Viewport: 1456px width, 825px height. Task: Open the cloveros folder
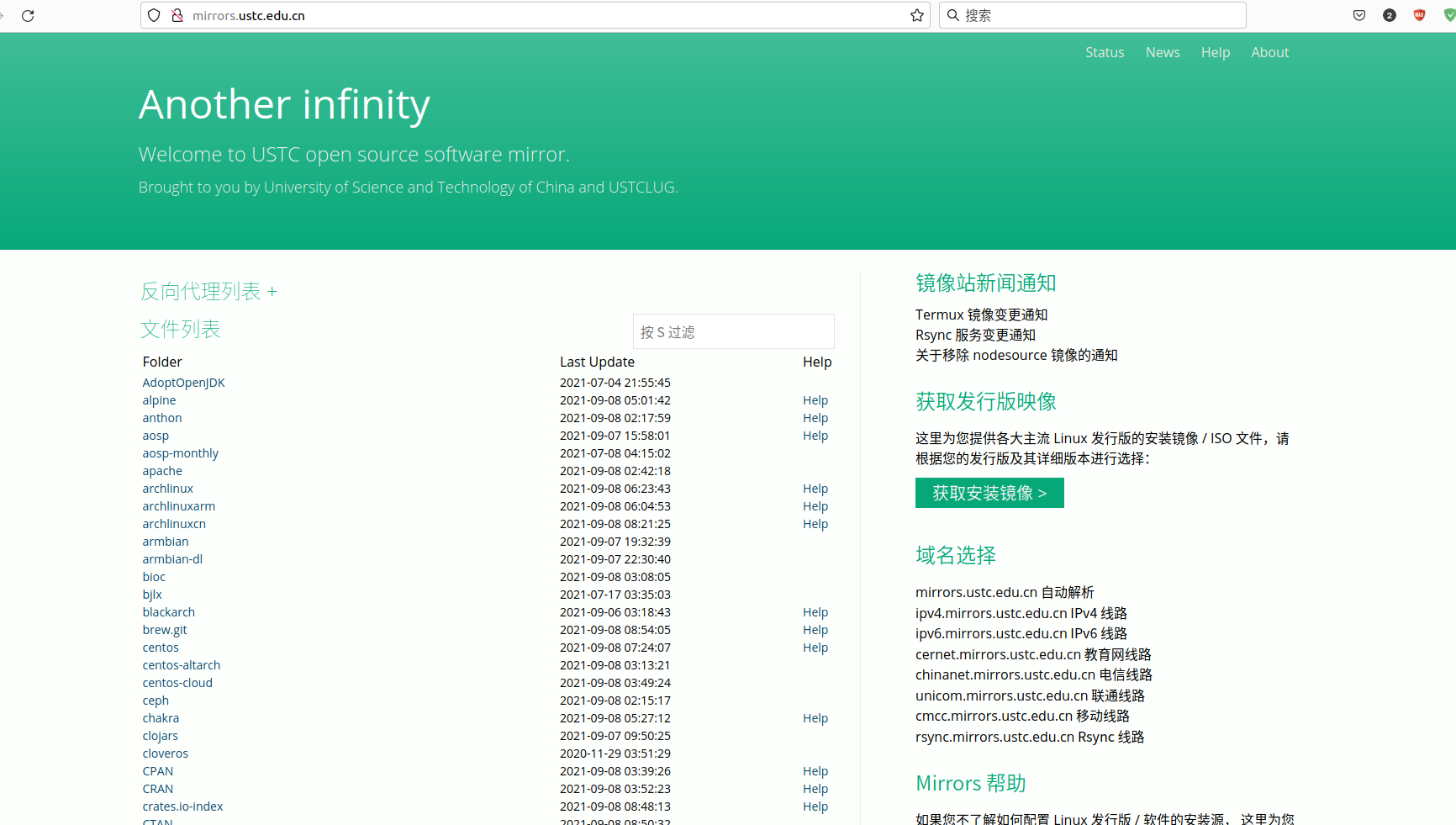point(165,754)
